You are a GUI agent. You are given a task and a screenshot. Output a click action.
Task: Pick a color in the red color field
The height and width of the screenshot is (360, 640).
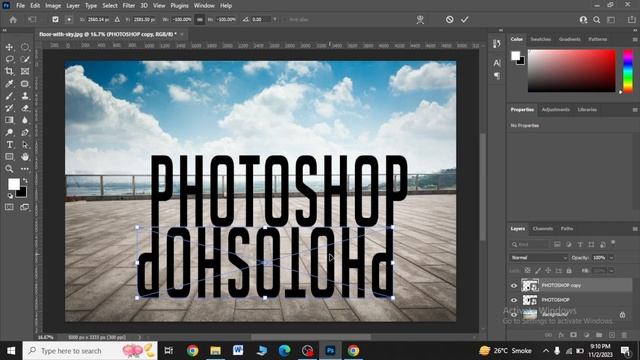[x=571, y=71]
